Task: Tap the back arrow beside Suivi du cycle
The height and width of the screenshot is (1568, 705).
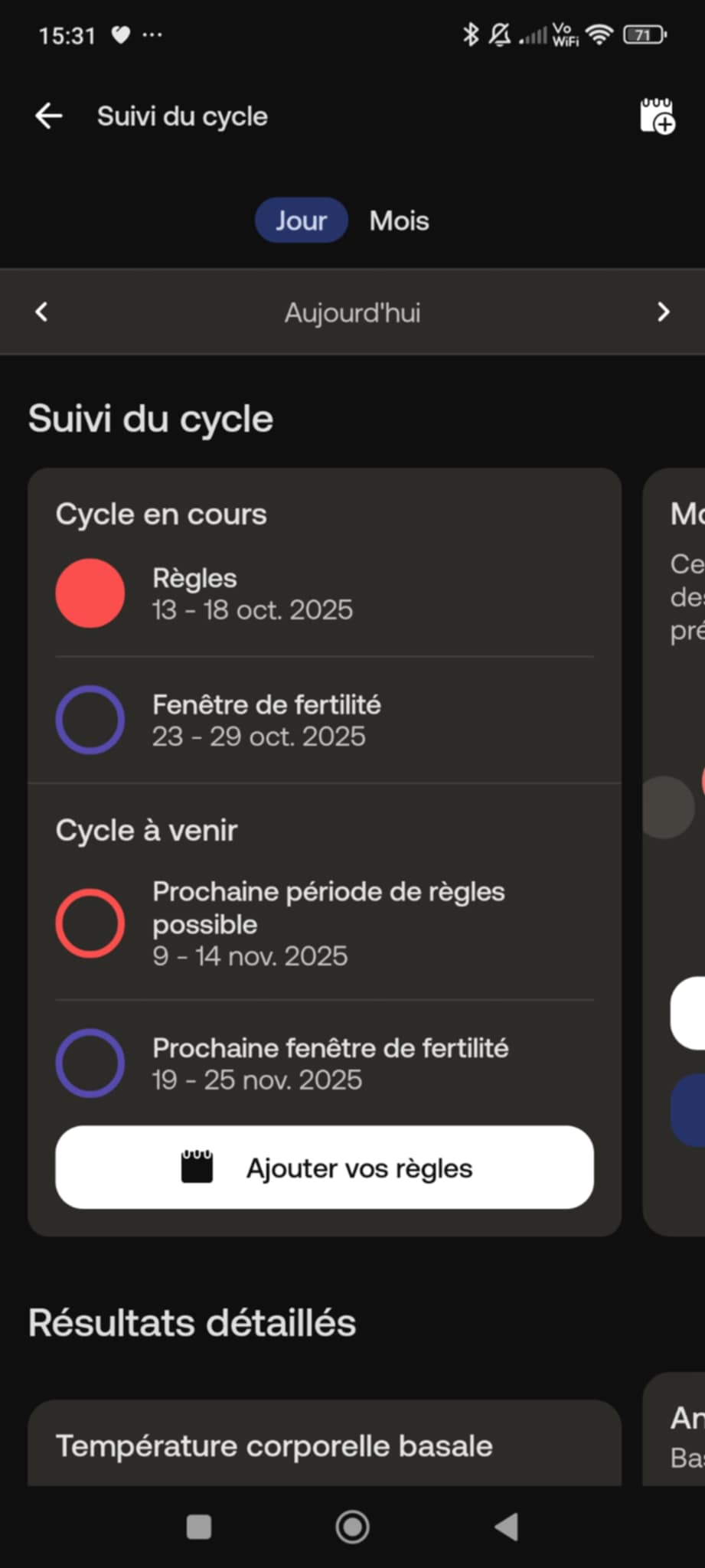Action: (x=49, y=116)
